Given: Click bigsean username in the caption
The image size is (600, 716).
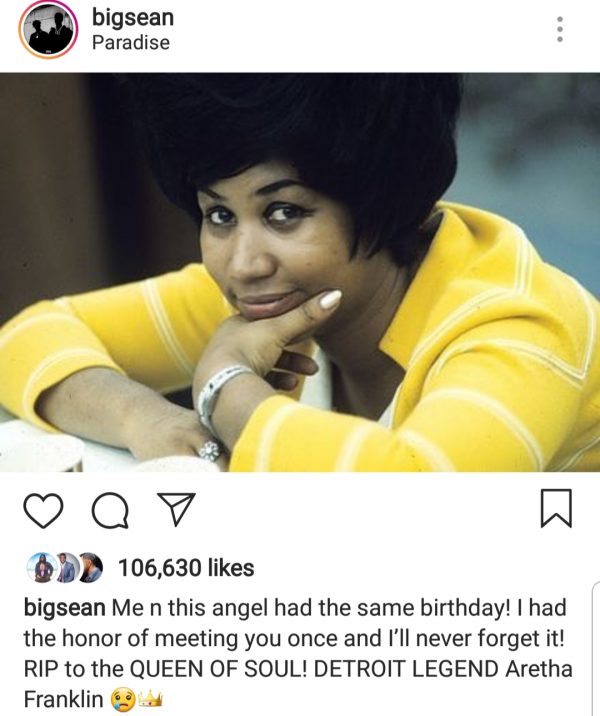Looking at the screenshot, I should point(64,608).
